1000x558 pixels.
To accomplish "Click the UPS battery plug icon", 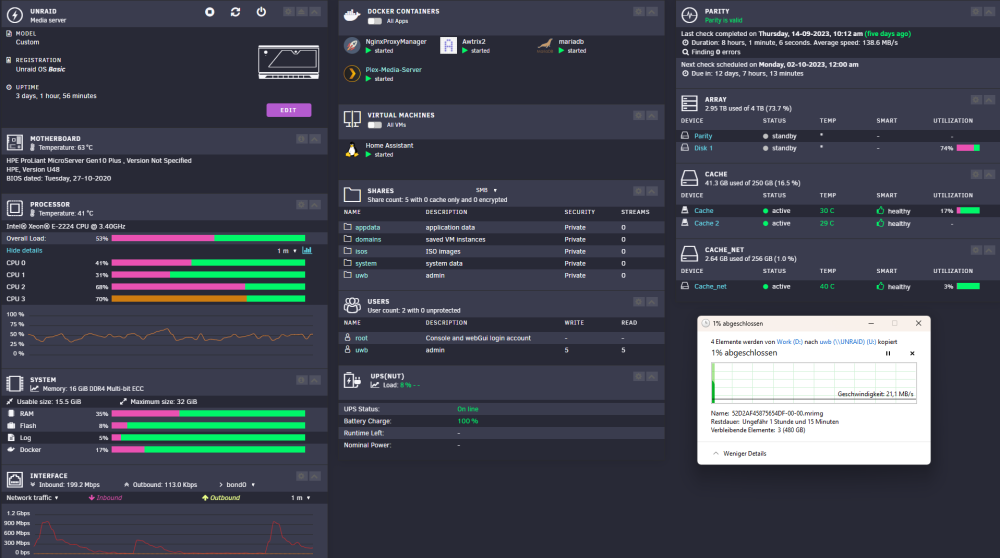I will pyautogui.click(x=352, y=380).
